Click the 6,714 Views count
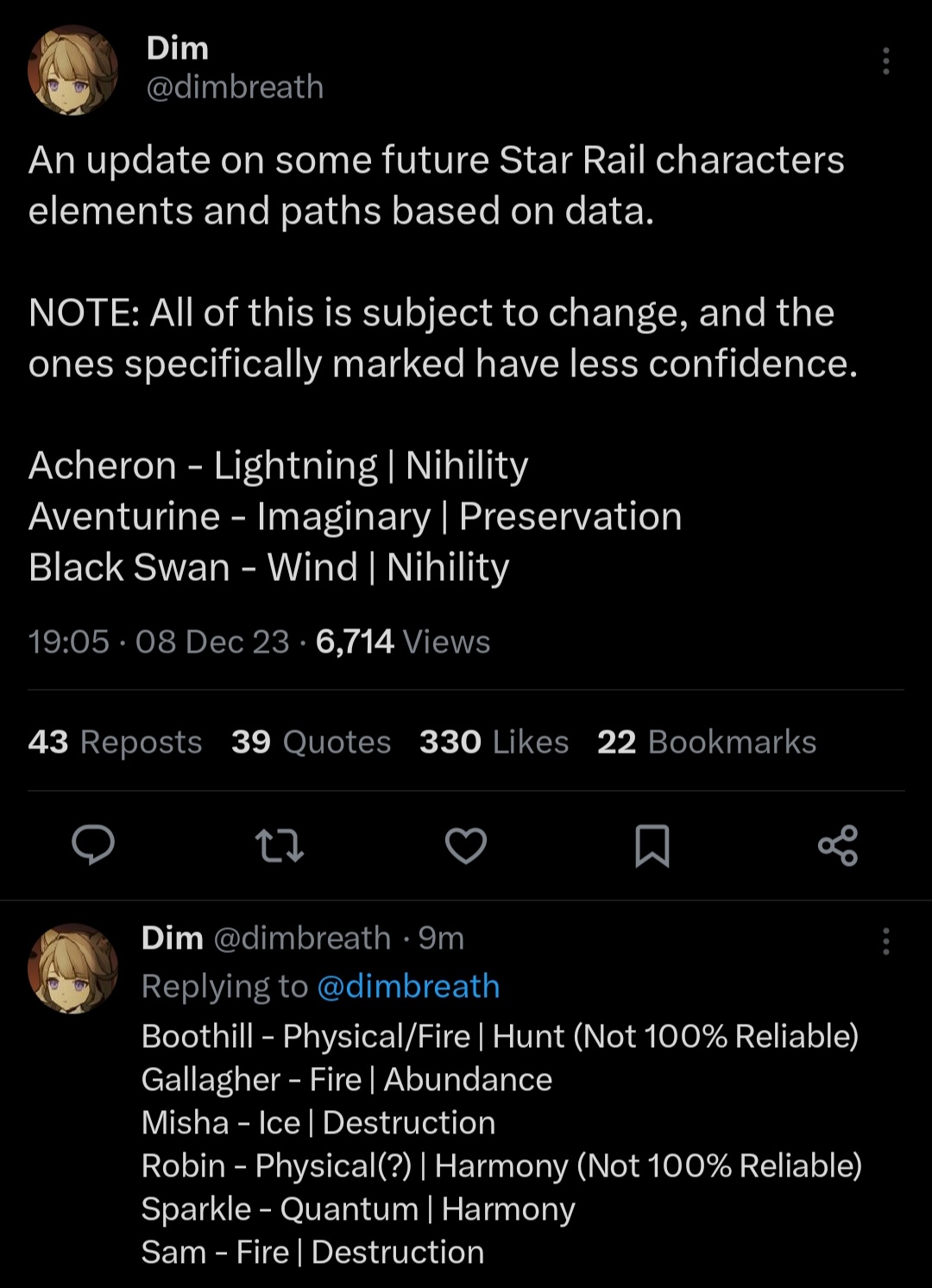This screenshot has height=1288, width=932. 402,641
